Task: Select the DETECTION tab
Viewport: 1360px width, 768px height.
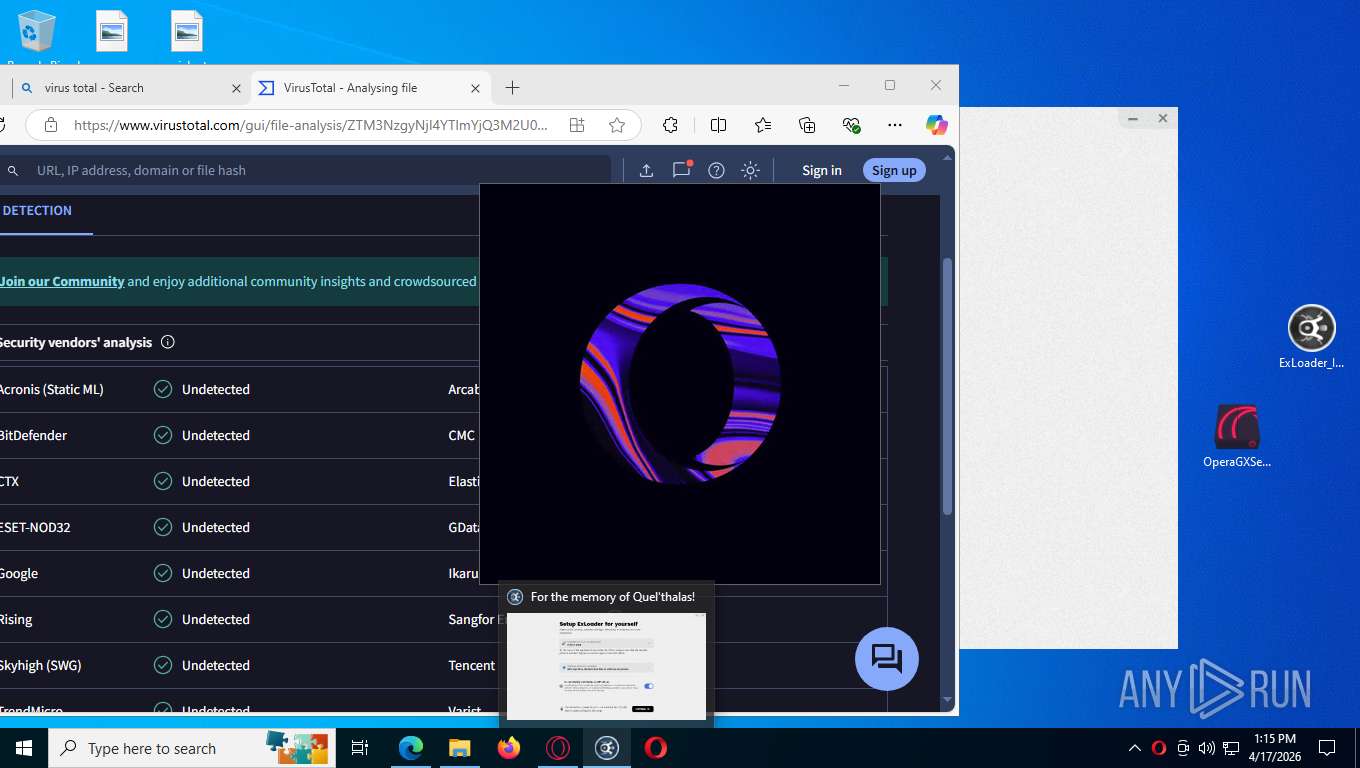Action: coord(37,211)
